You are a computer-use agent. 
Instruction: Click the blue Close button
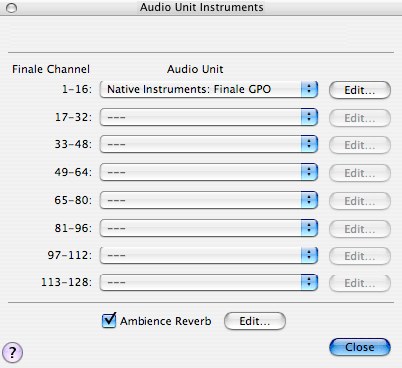(x=360, y=347)
